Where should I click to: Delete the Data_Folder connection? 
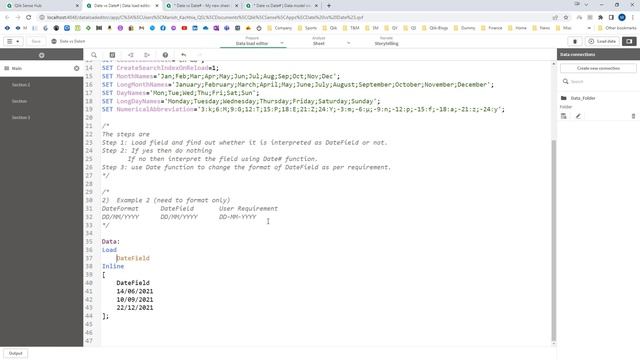point(633,116)
